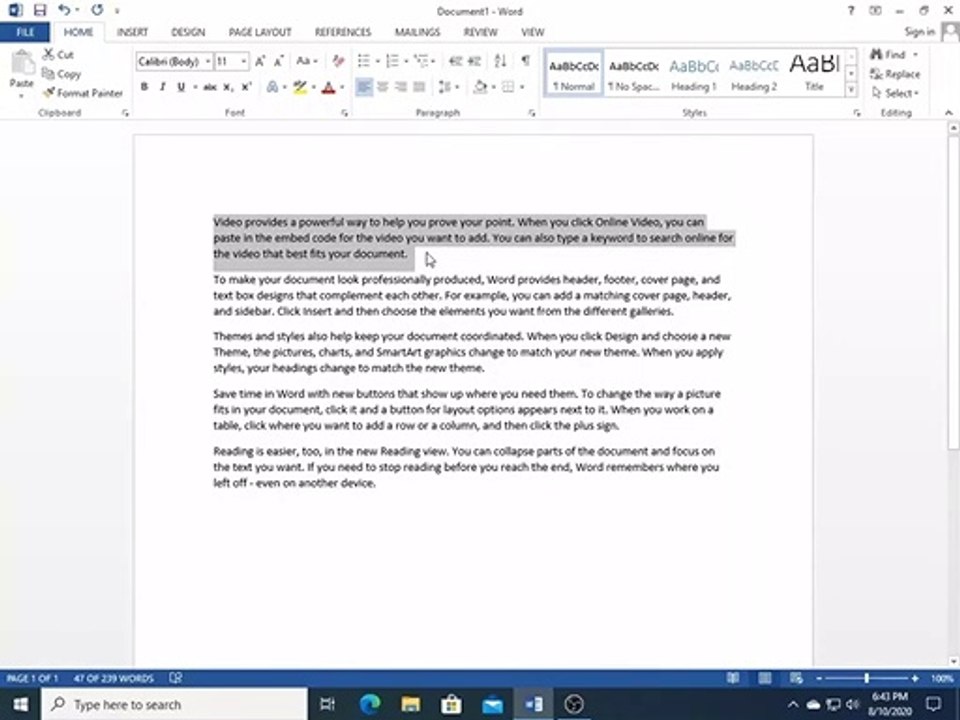Apply the Heading 1 style
960x720 pixels.
coord(694,73)
